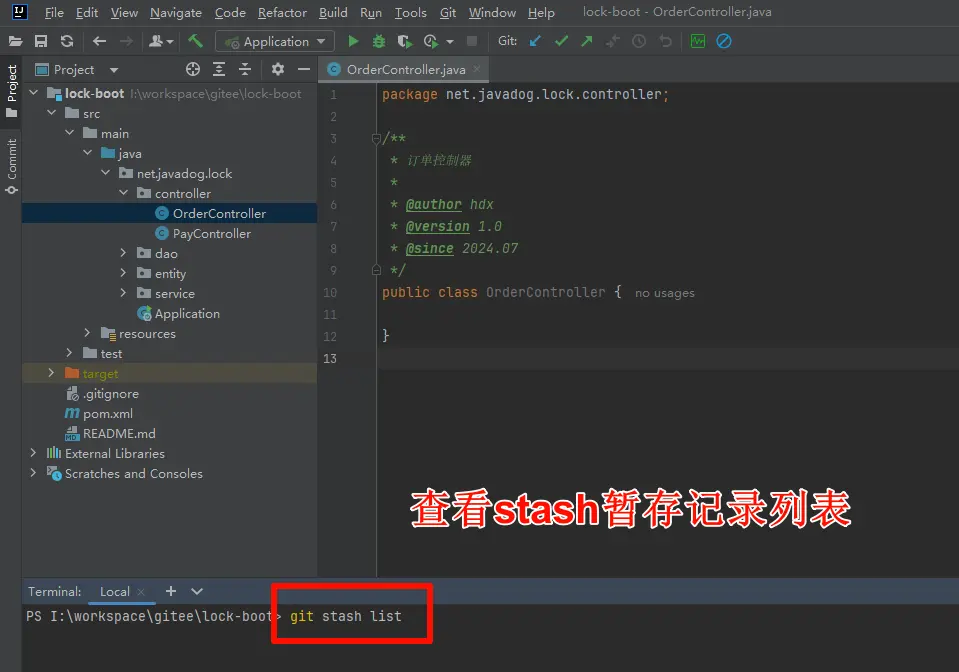Start debugging with the bug icon
This screenshot has height=672, width=959.
(379, 41)
